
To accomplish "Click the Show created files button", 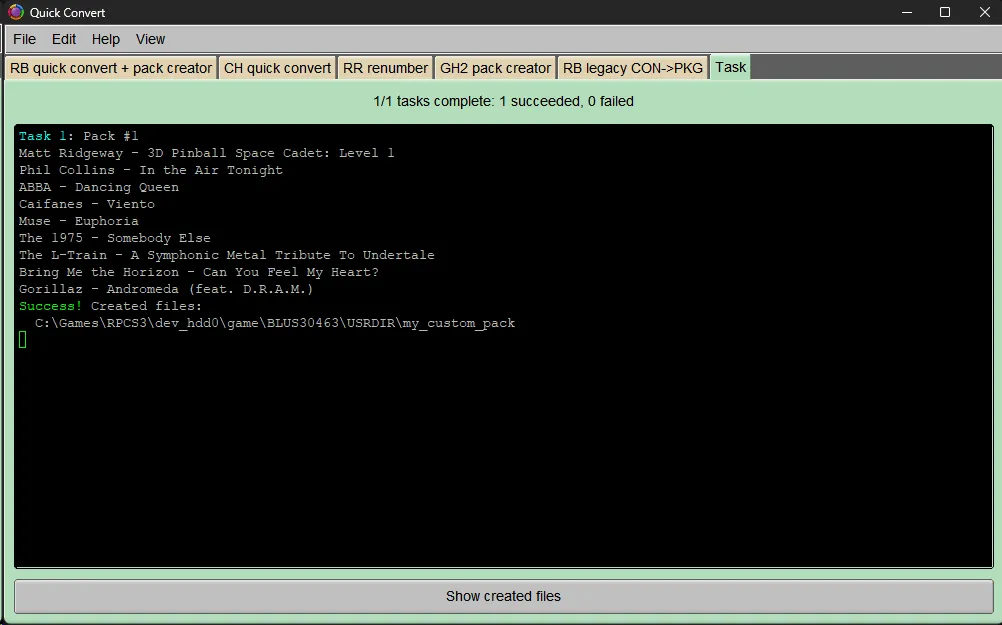I will [x=501, y=596].
